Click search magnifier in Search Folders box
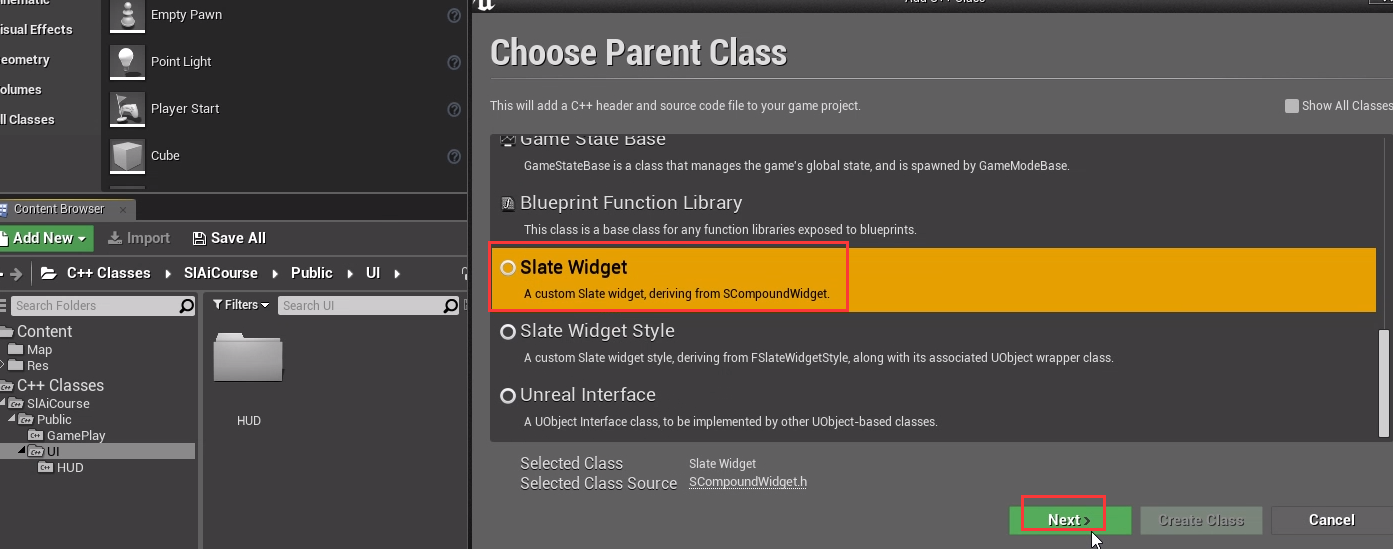1393x549 pixels. (x=186, y=306)
